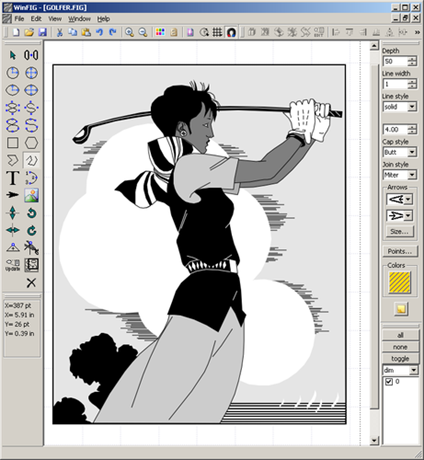Select the Update attributes tool
Image resolution: width=424 pixels, height=460 pixels.
click(x=13, y=265)
